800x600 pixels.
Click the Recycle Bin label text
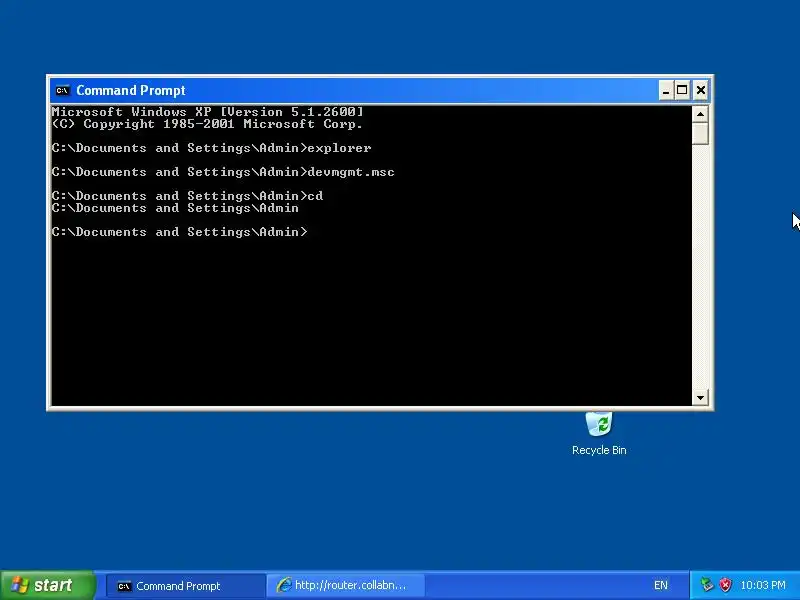coord(599,450)
